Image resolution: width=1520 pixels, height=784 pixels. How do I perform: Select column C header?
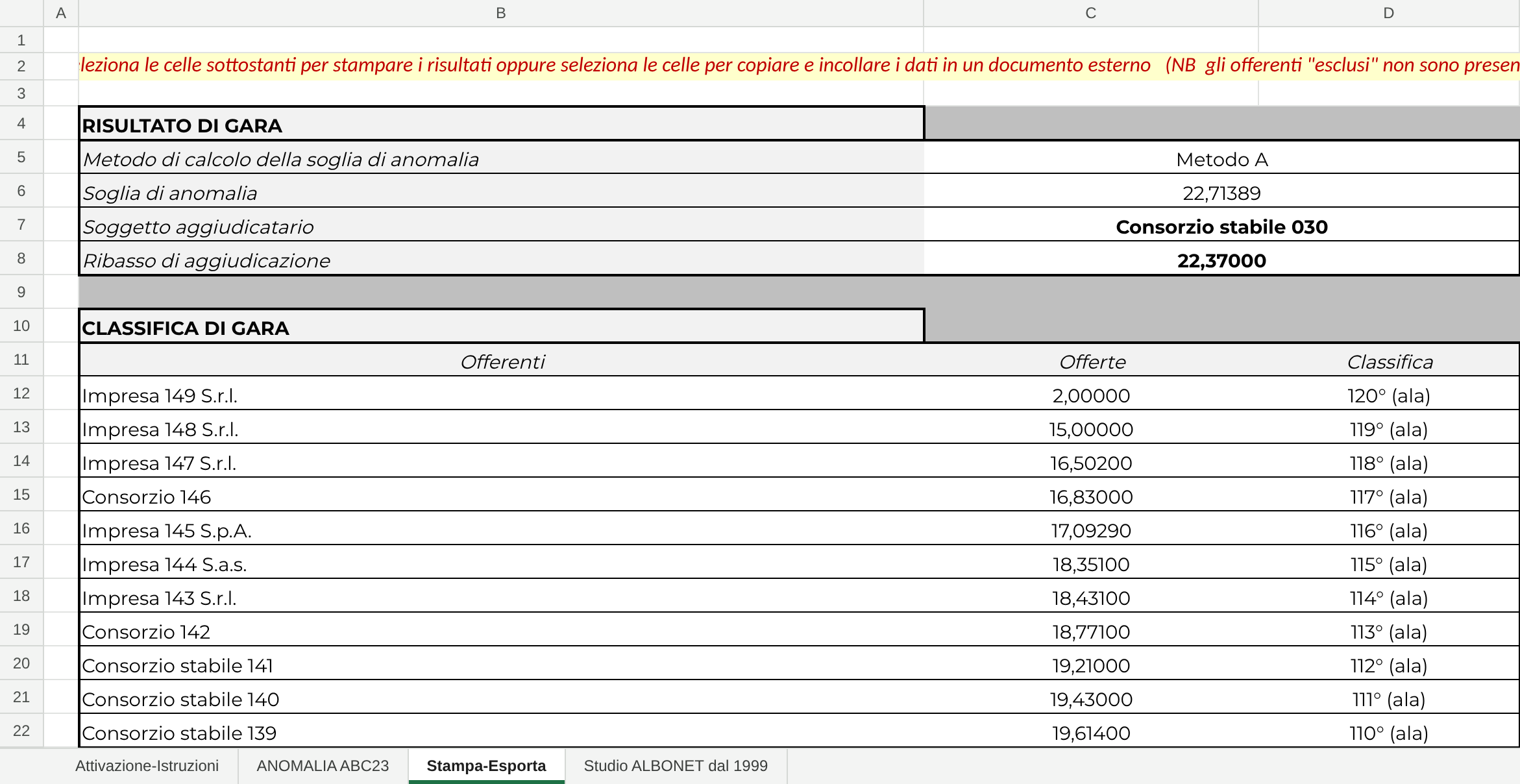pos(1091,13)
